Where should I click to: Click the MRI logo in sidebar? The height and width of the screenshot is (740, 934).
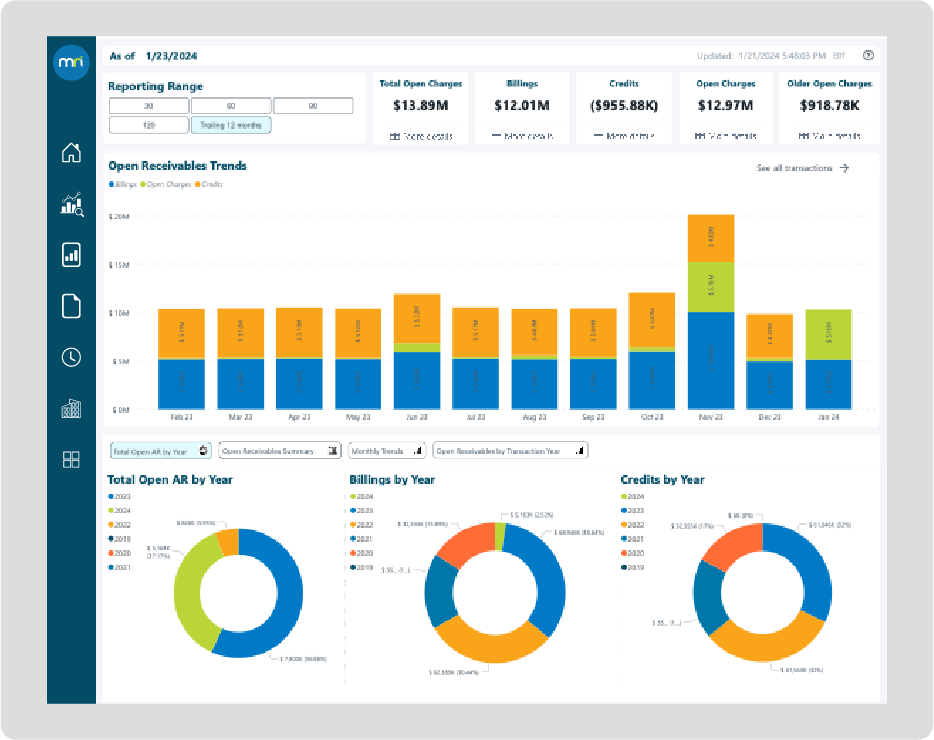pyautogui.click(x=71, y=62)
